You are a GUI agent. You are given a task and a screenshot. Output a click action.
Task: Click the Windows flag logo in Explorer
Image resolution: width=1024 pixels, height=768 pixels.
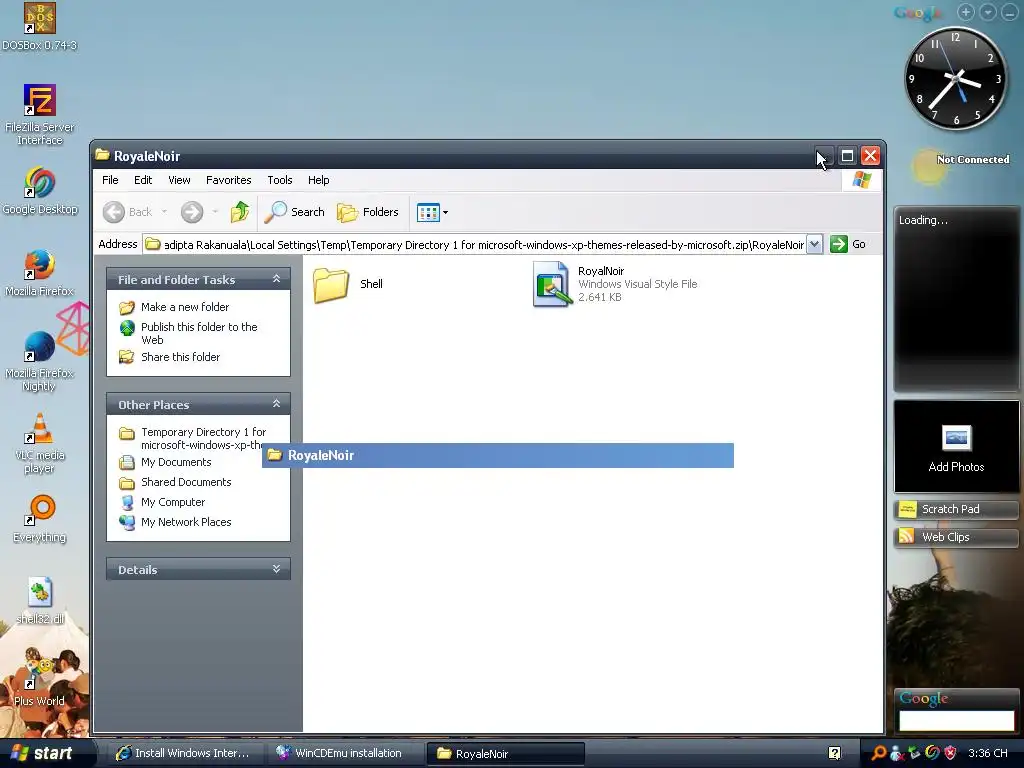coord(861,180)
